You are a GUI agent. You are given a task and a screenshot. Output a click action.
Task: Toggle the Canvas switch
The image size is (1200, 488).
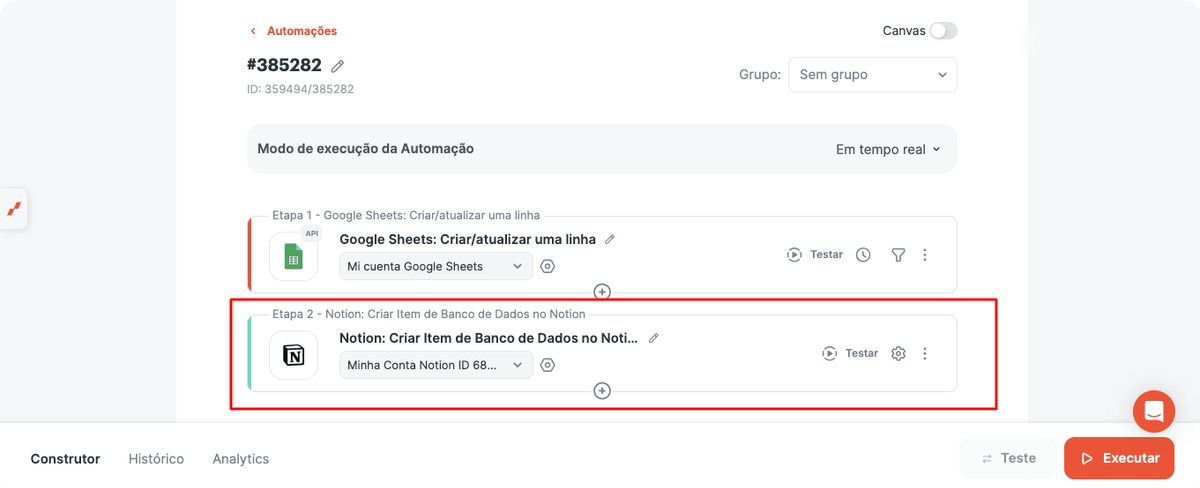point(943,31)
